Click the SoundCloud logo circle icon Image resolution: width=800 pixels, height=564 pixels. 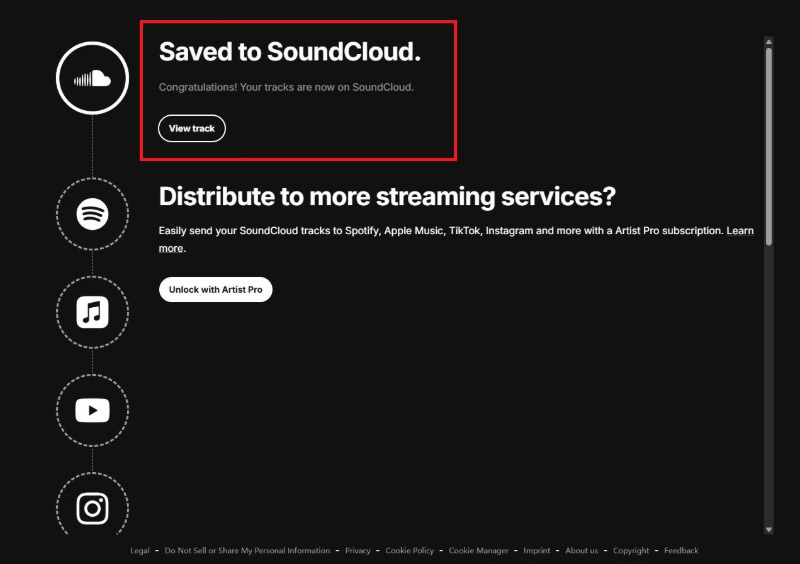pos(92,78)
